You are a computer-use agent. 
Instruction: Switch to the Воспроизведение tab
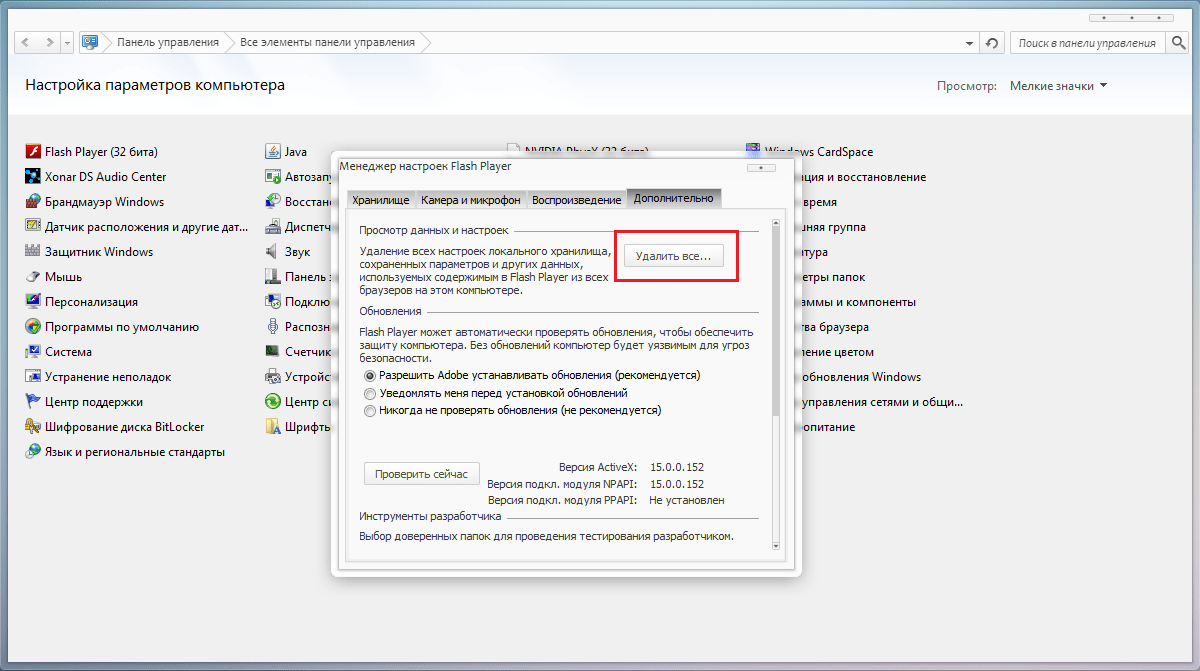pos(576,200)
